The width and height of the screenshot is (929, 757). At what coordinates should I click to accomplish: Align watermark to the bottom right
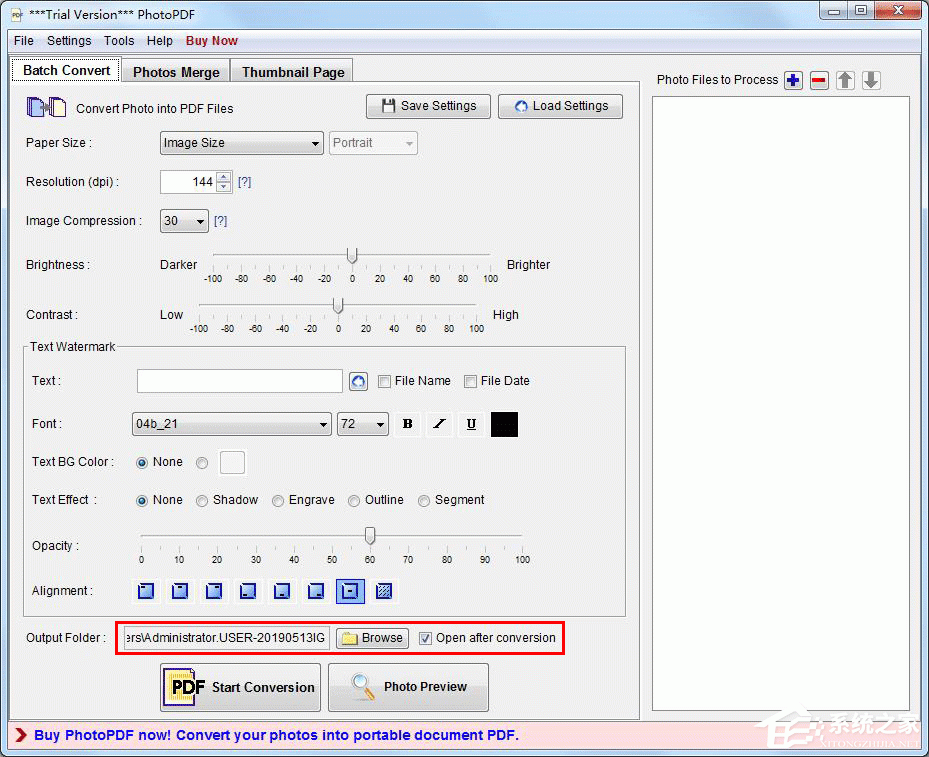tap(316, 591)
